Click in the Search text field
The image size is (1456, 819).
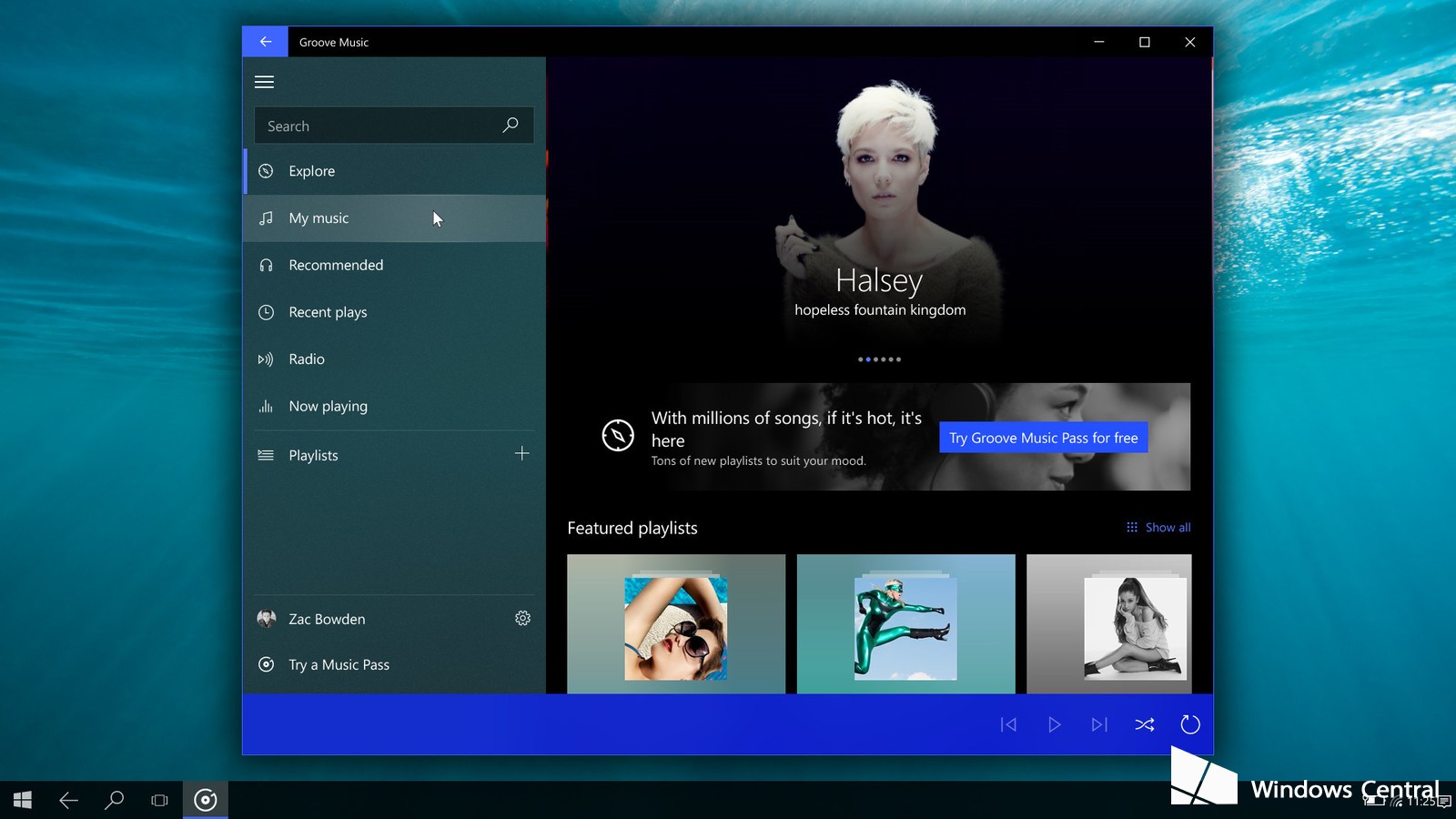(373, 126)
